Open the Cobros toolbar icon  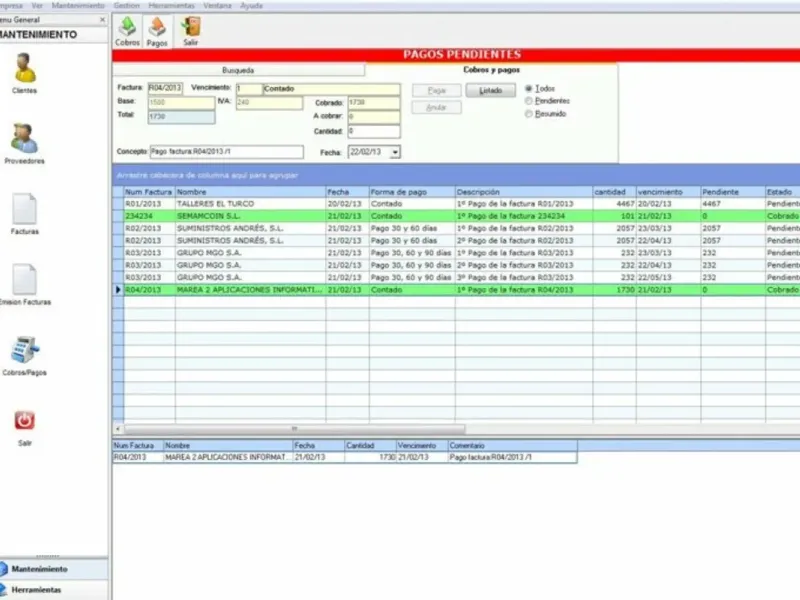click(x=127, y=31)
